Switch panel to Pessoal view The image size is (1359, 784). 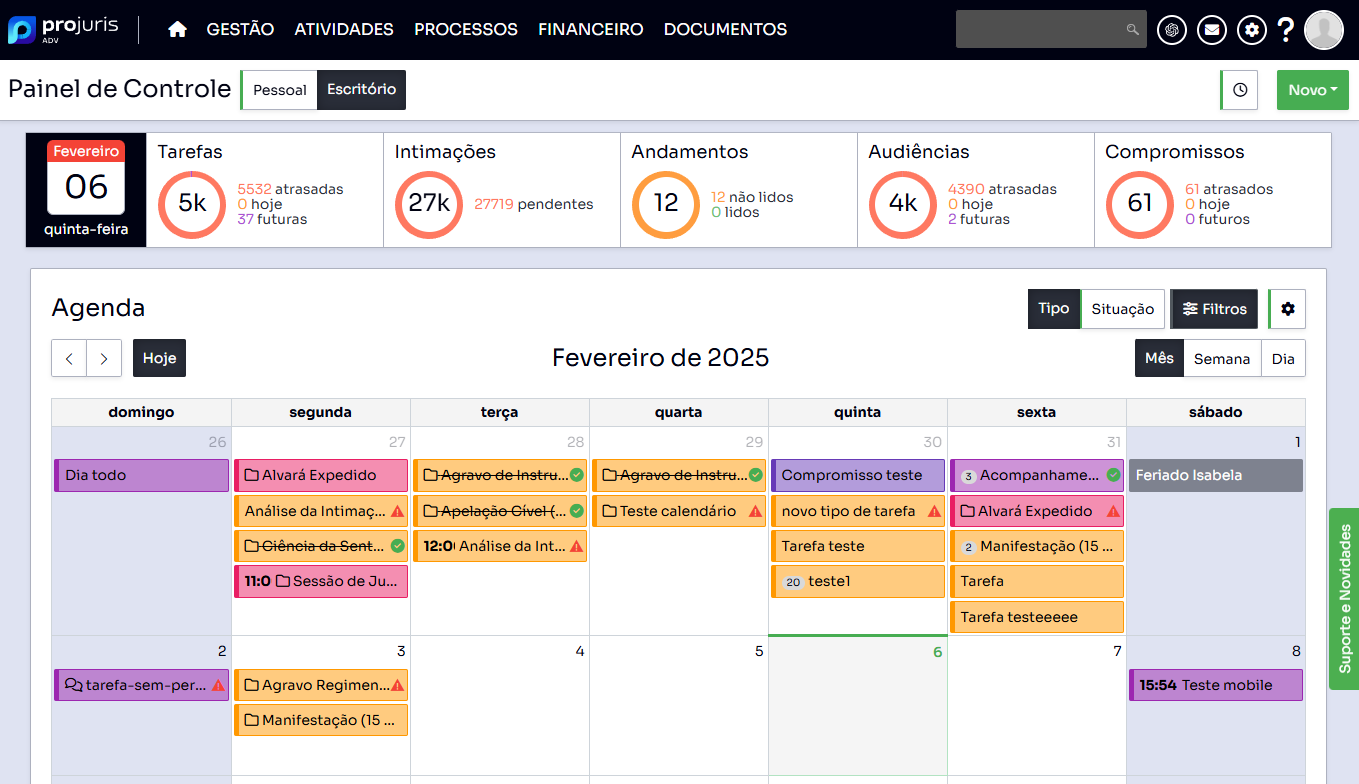click(x=280, y=90)
